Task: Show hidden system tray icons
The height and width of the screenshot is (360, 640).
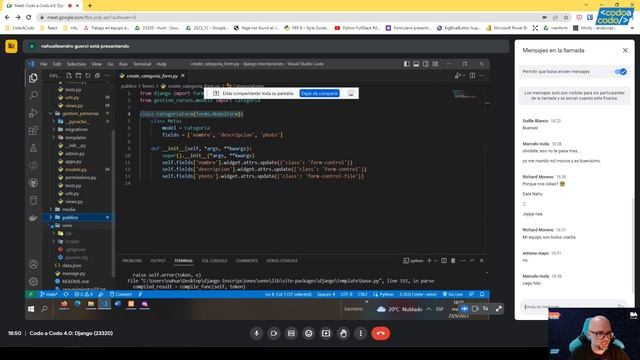Action: click(429, 309)
